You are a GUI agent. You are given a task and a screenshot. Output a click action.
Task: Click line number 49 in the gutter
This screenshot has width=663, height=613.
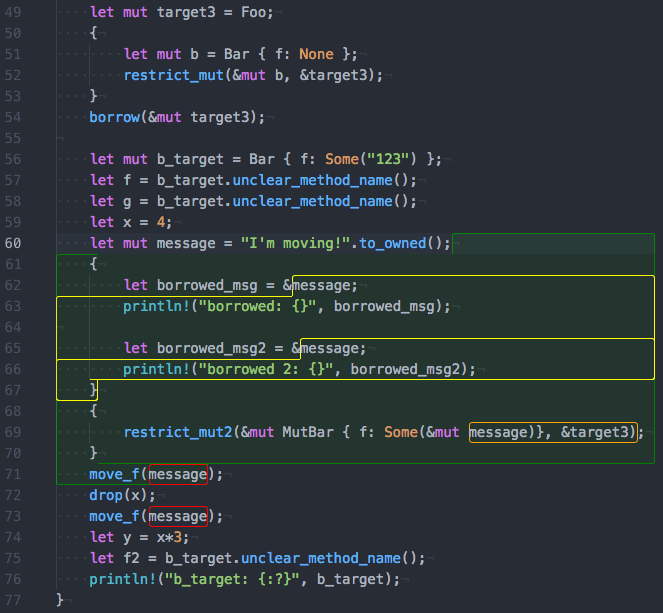click(x=13, y=12)
